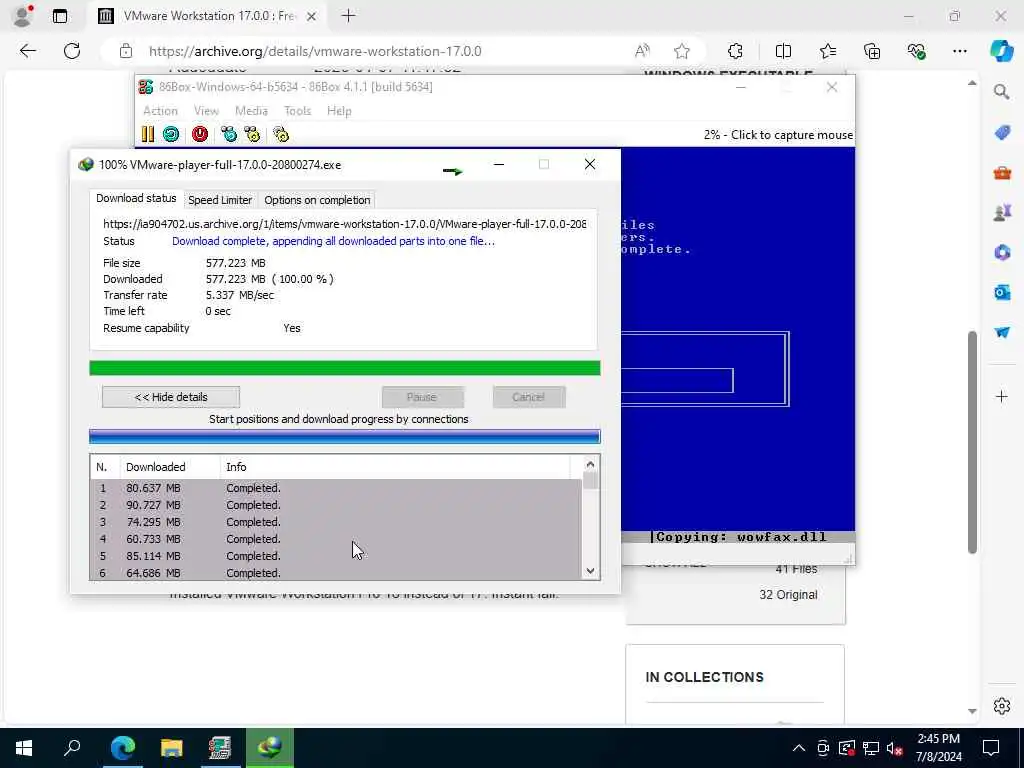The width and height of the screenshot is (1024, 768).
Task: Click the Hide details button
Action: (x=171, y=397)
